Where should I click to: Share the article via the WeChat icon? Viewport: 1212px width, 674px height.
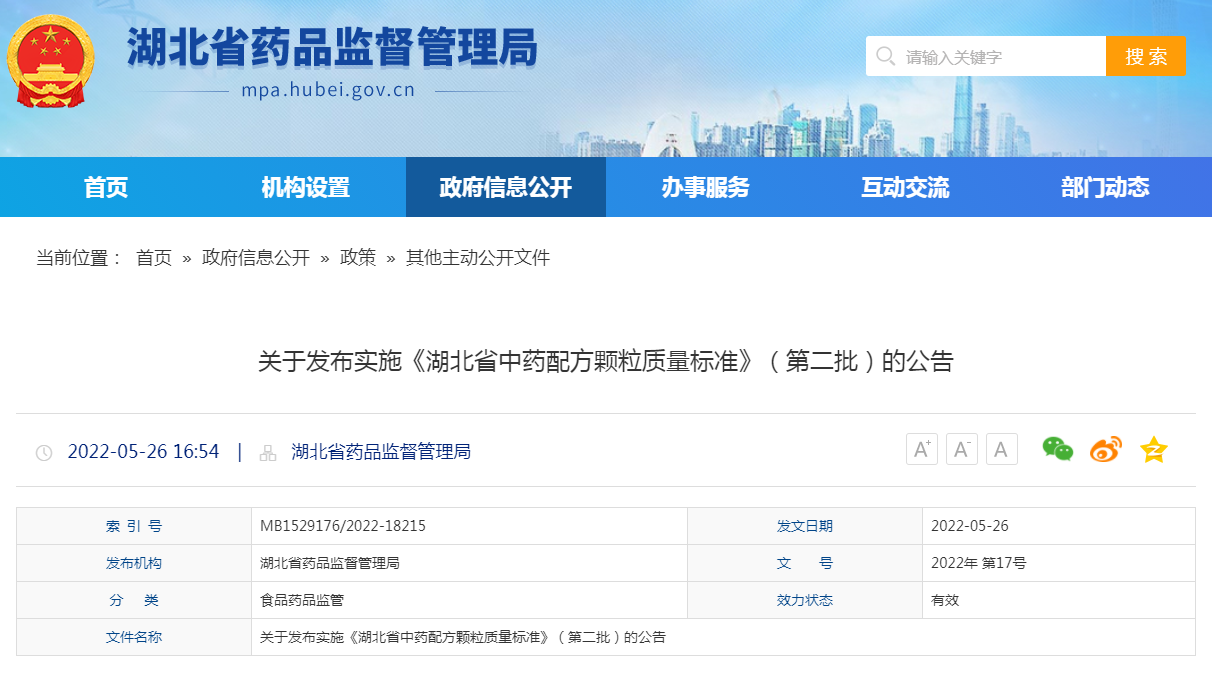1057,449
